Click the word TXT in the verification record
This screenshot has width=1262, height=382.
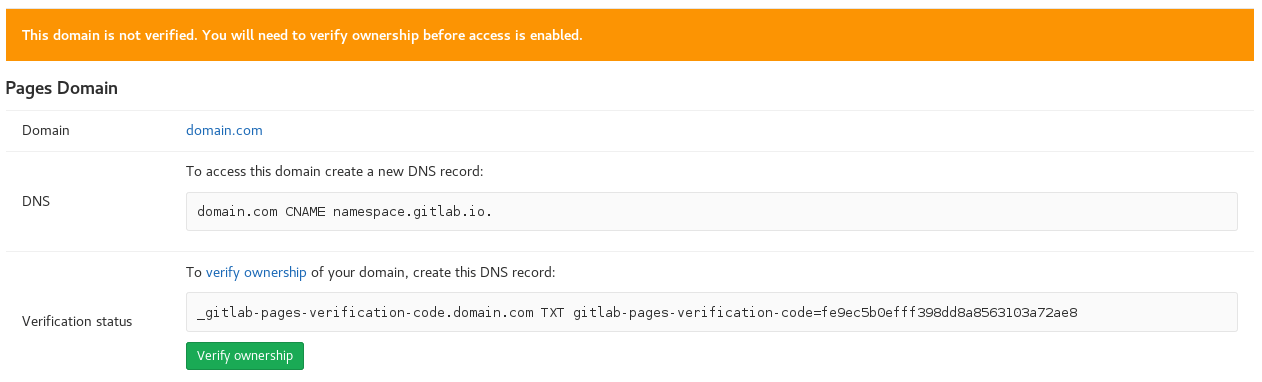(x=553, y=312)
